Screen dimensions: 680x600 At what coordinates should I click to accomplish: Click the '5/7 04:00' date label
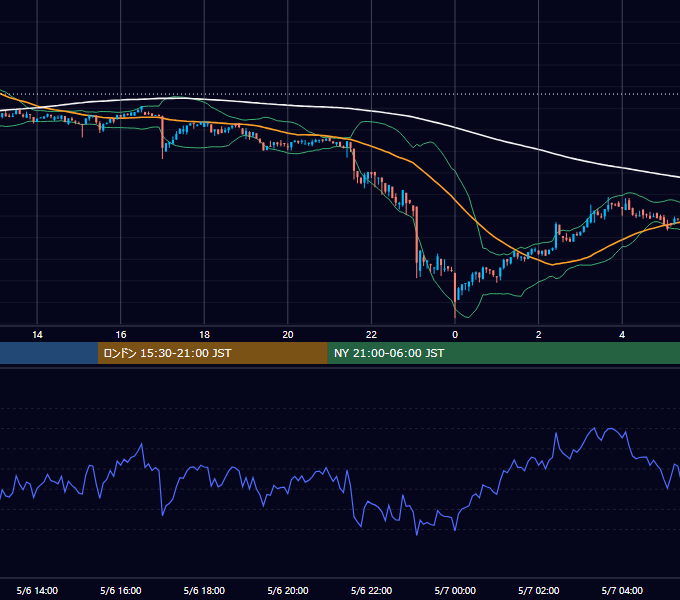pyautogui.click(x=622, y=590)
